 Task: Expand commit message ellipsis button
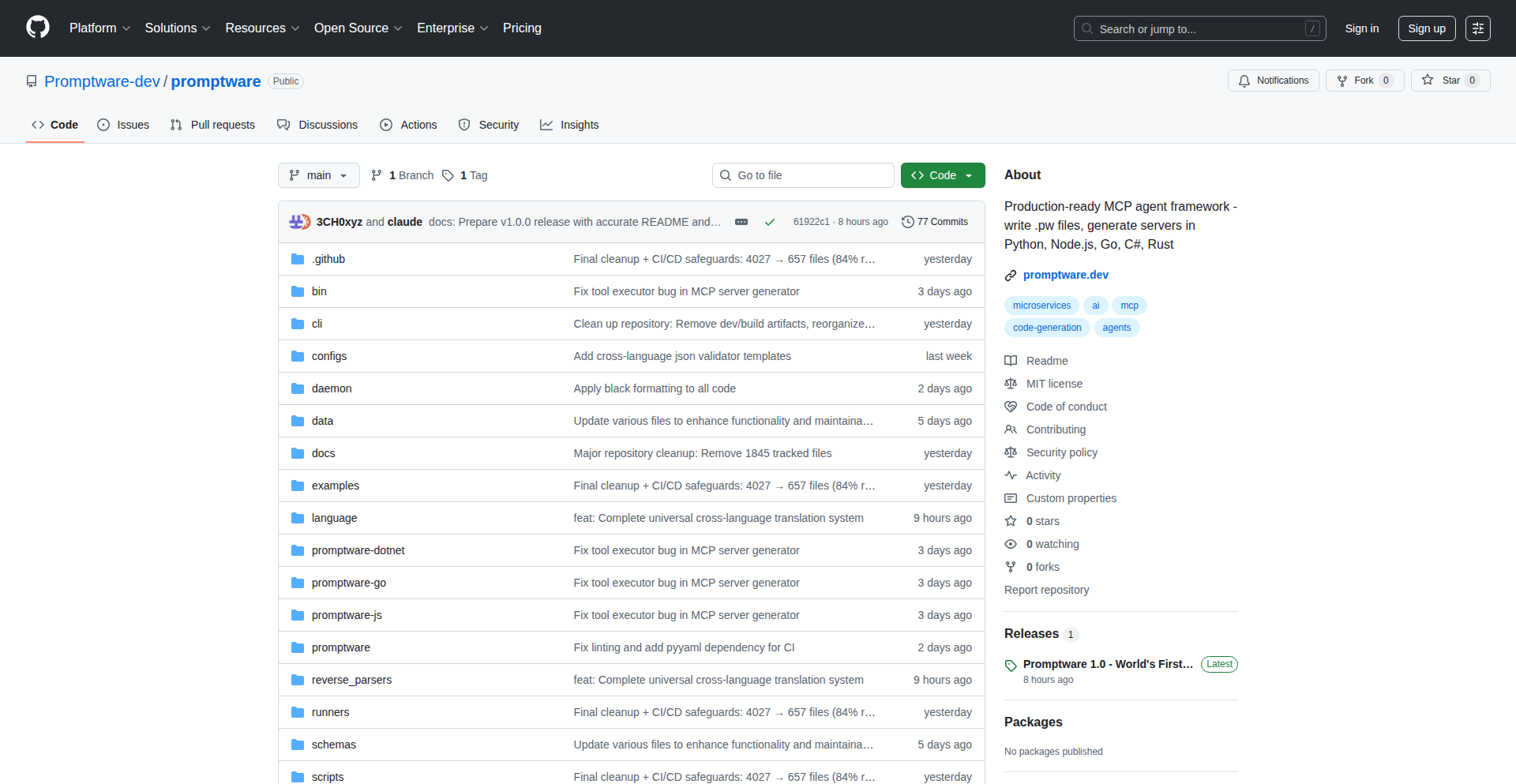(741, 222)
